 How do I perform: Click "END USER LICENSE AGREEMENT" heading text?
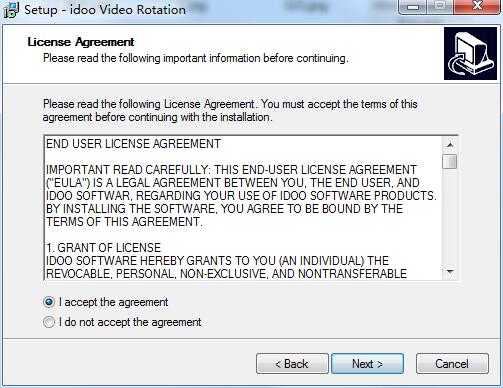tap(133, 144)
